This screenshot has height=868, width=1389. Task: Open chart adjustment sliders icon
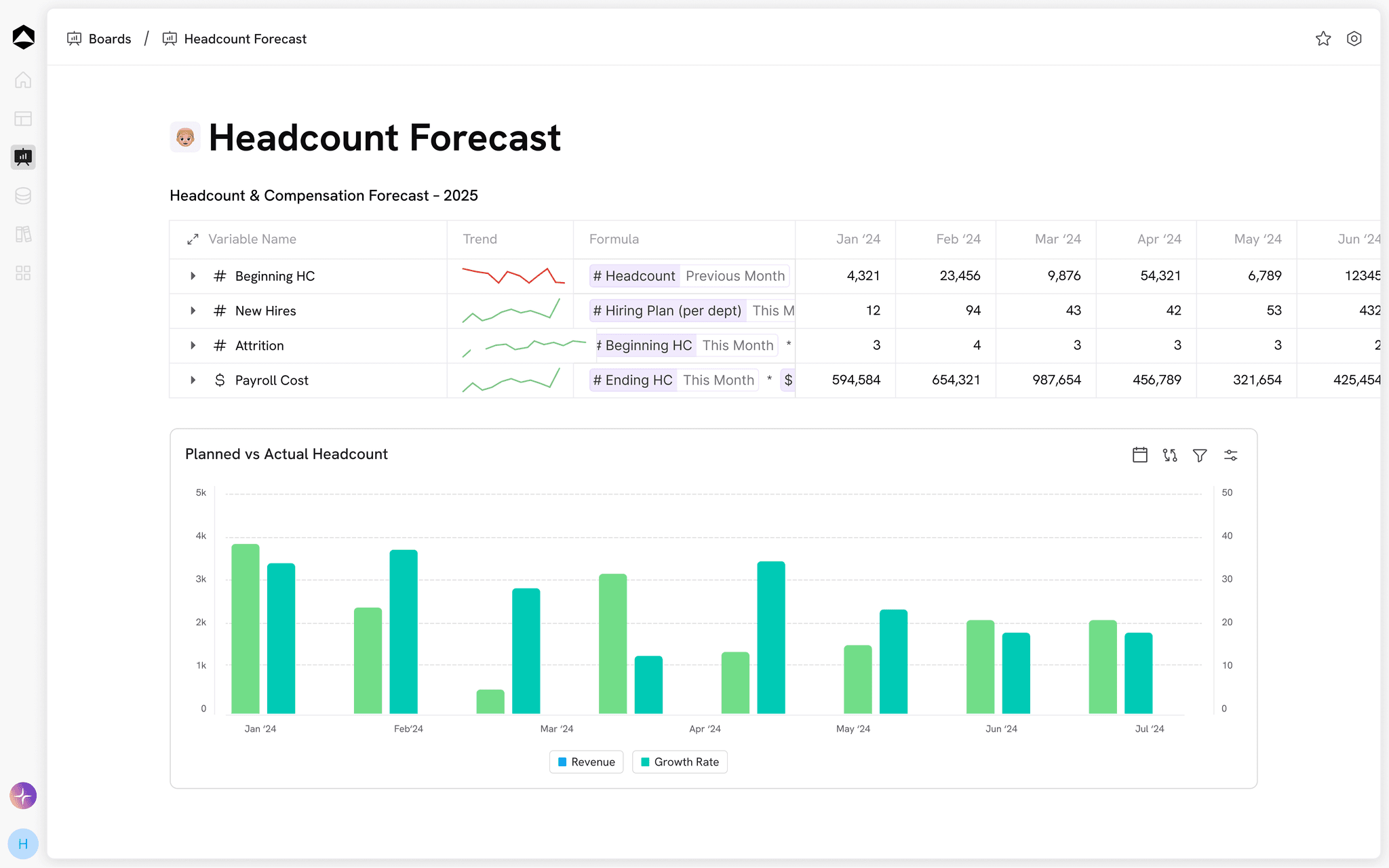[1231, 455]
